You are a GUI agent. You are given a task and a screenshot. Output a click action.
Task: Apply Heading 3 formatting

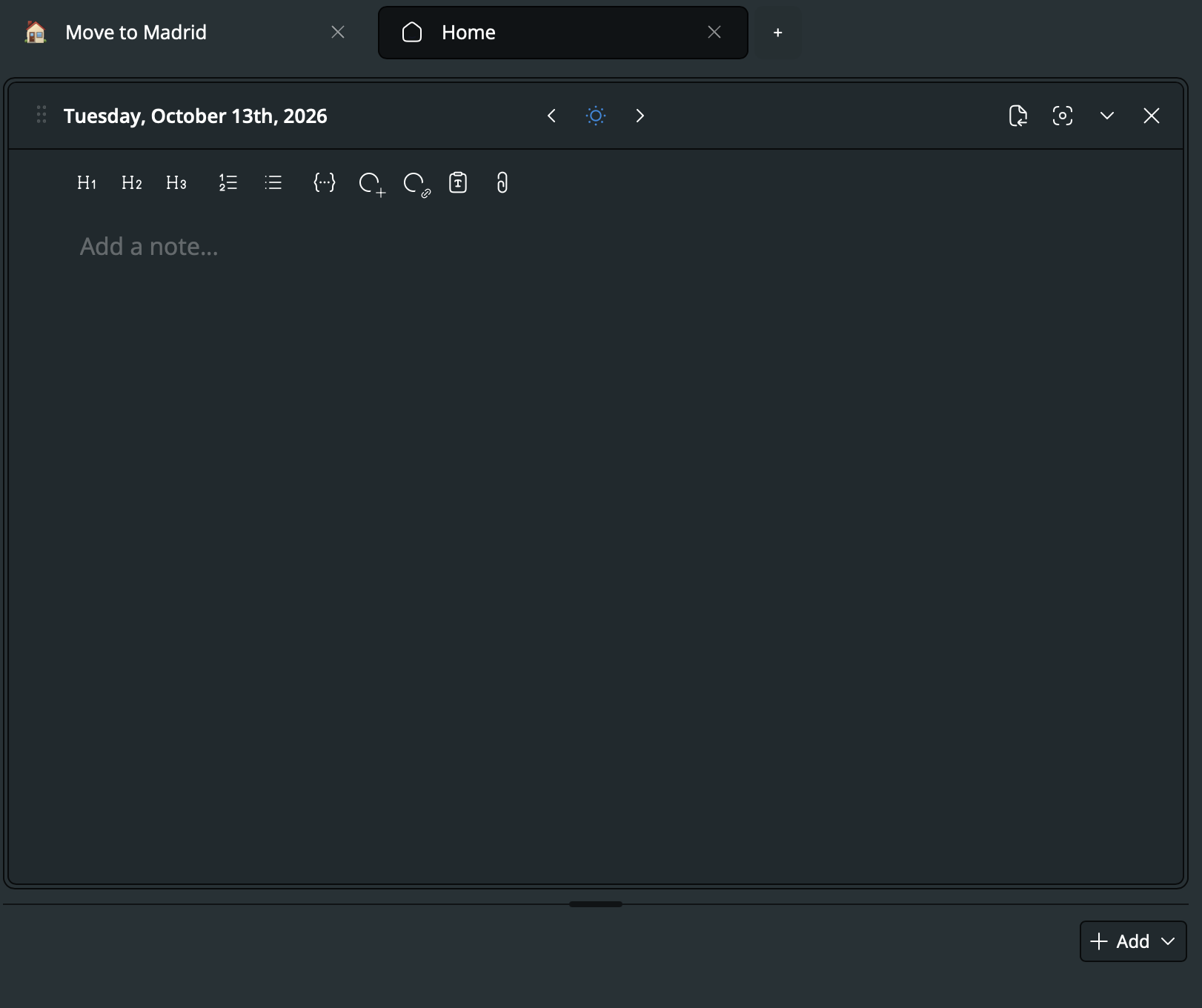176,183
